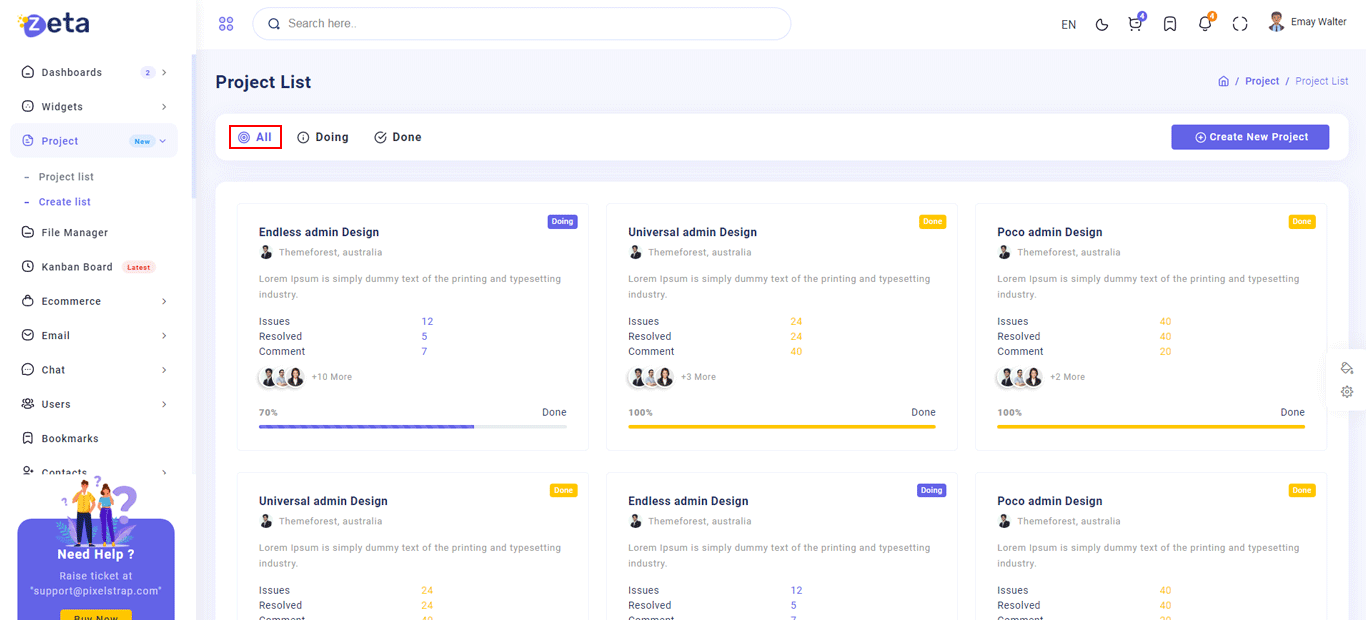This screenshot has width=1366, height=620.
Task: Open theme settings gear on right edge
Action: coord(1347,392)
